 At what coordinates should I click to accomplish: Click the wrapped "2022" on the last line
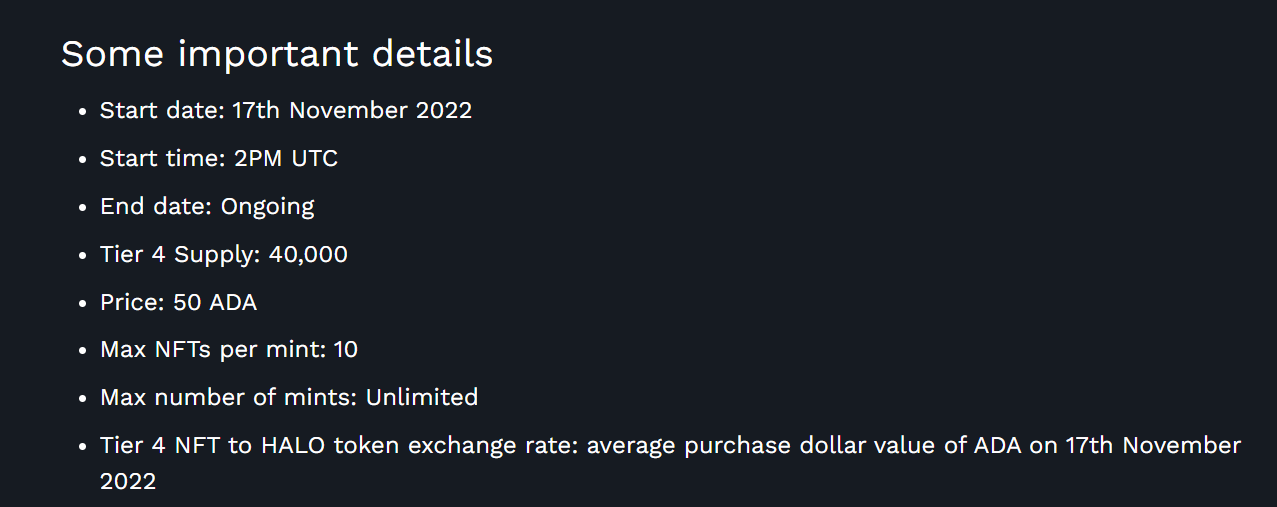(x=128, y=481)
